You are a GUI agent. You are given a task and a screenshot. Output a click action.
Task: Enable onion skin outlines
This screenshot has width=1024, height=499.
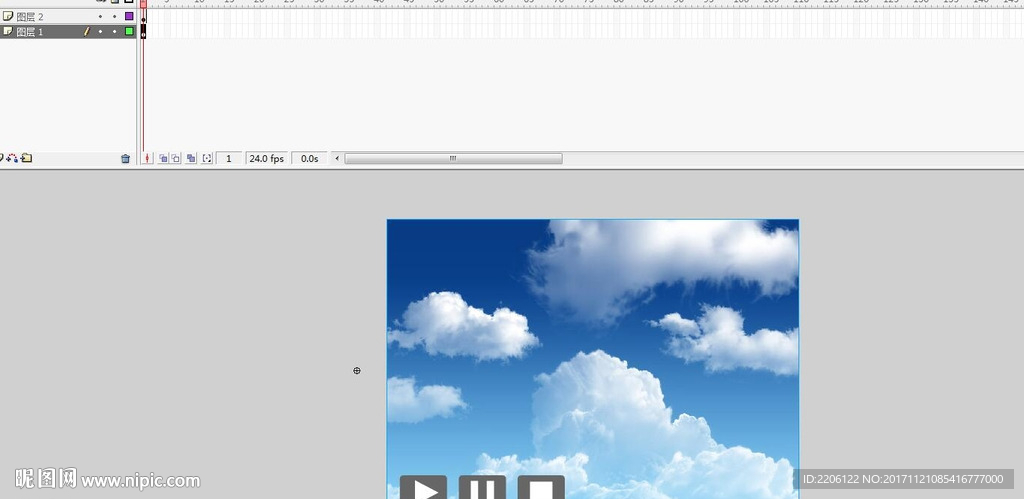pos(176,158)
